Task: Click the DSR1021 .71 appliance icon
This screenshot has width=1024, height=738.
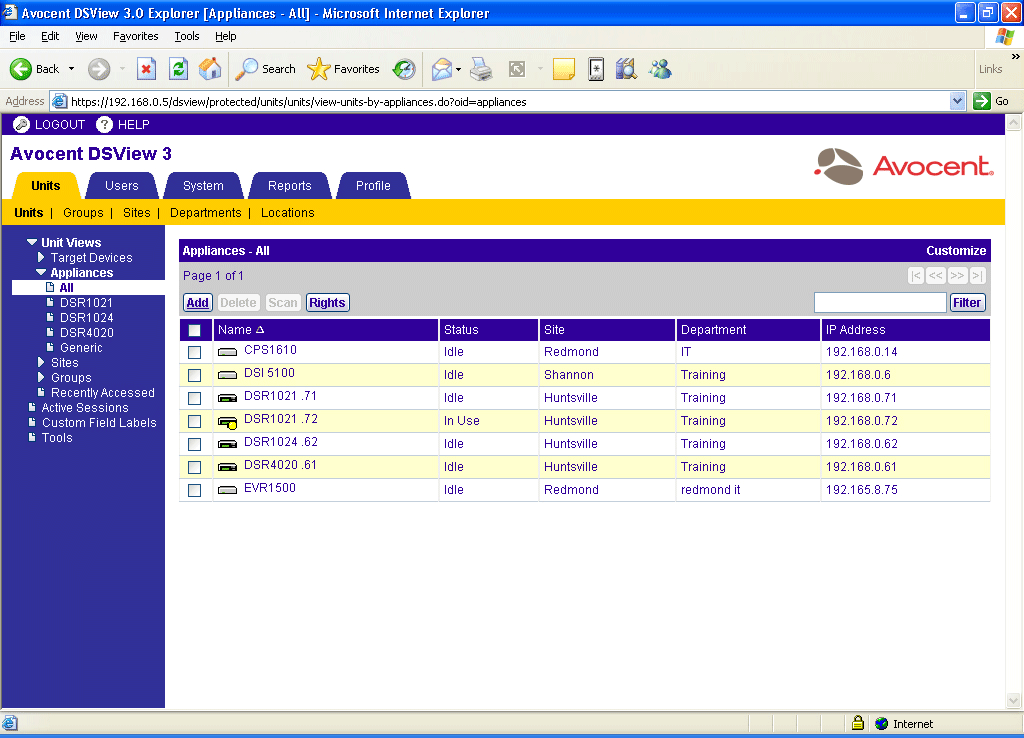Action: (x=227, y=398)
